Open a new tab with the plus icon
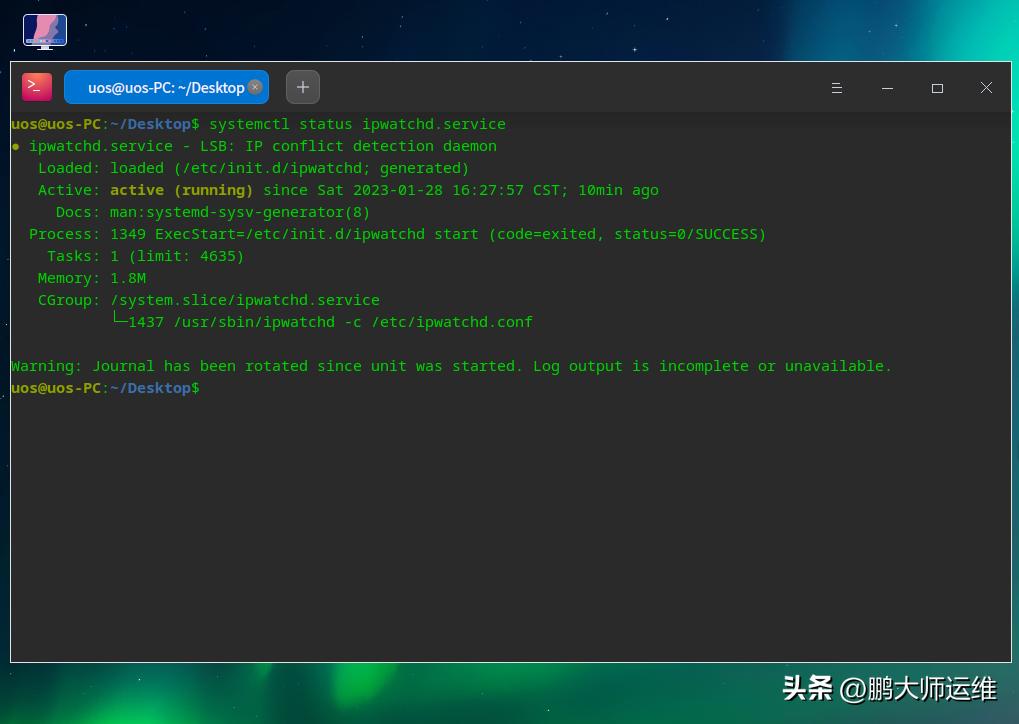 pos(302,87)
